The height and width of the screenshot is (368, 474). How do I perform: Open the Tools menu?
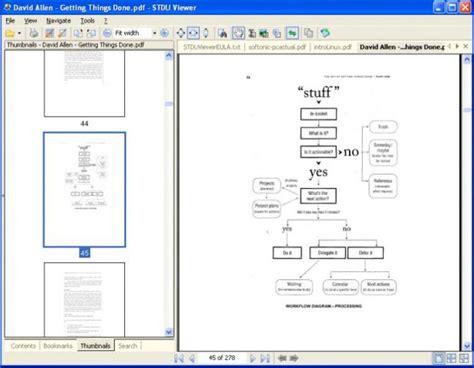click(x=87, y=21)
